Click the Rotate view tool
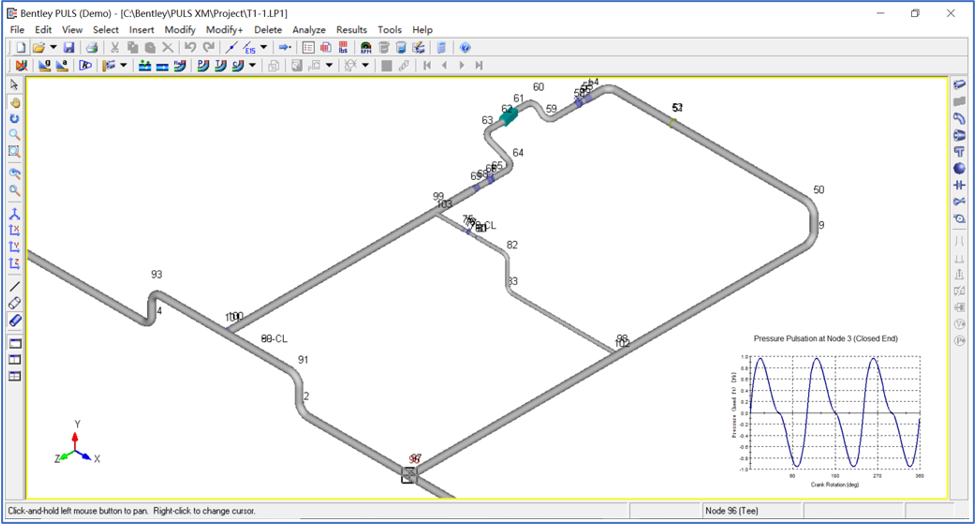 (14, 118)
